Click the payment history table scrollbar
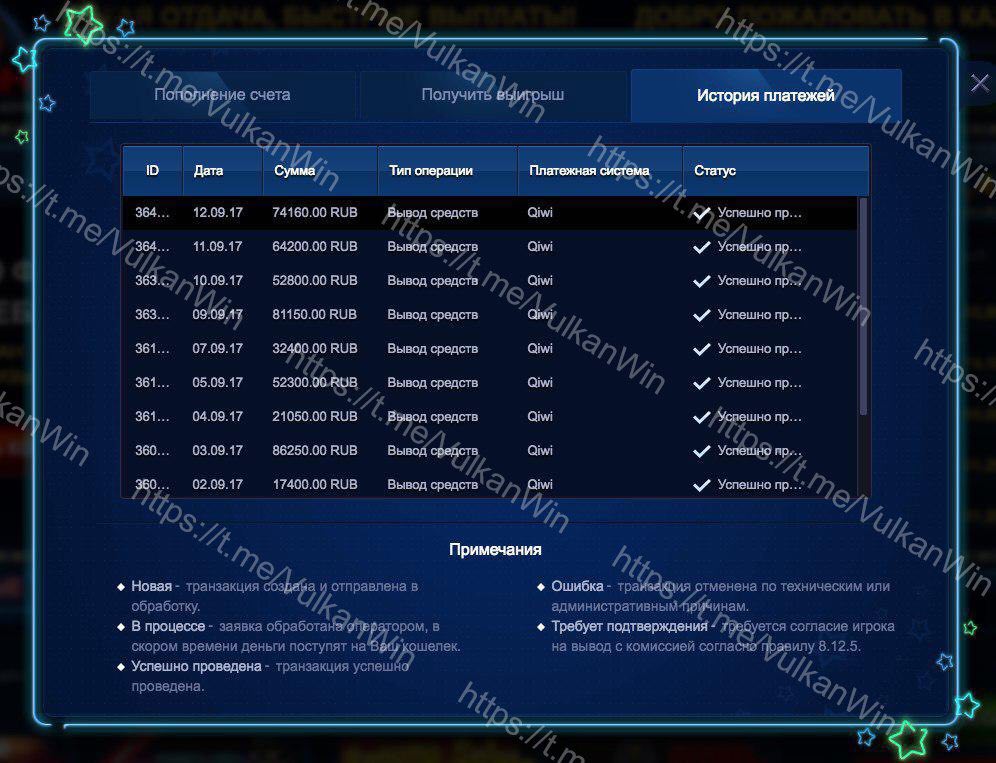The height and width of the screenshot is (763, 996). click(x=863, y=306)
